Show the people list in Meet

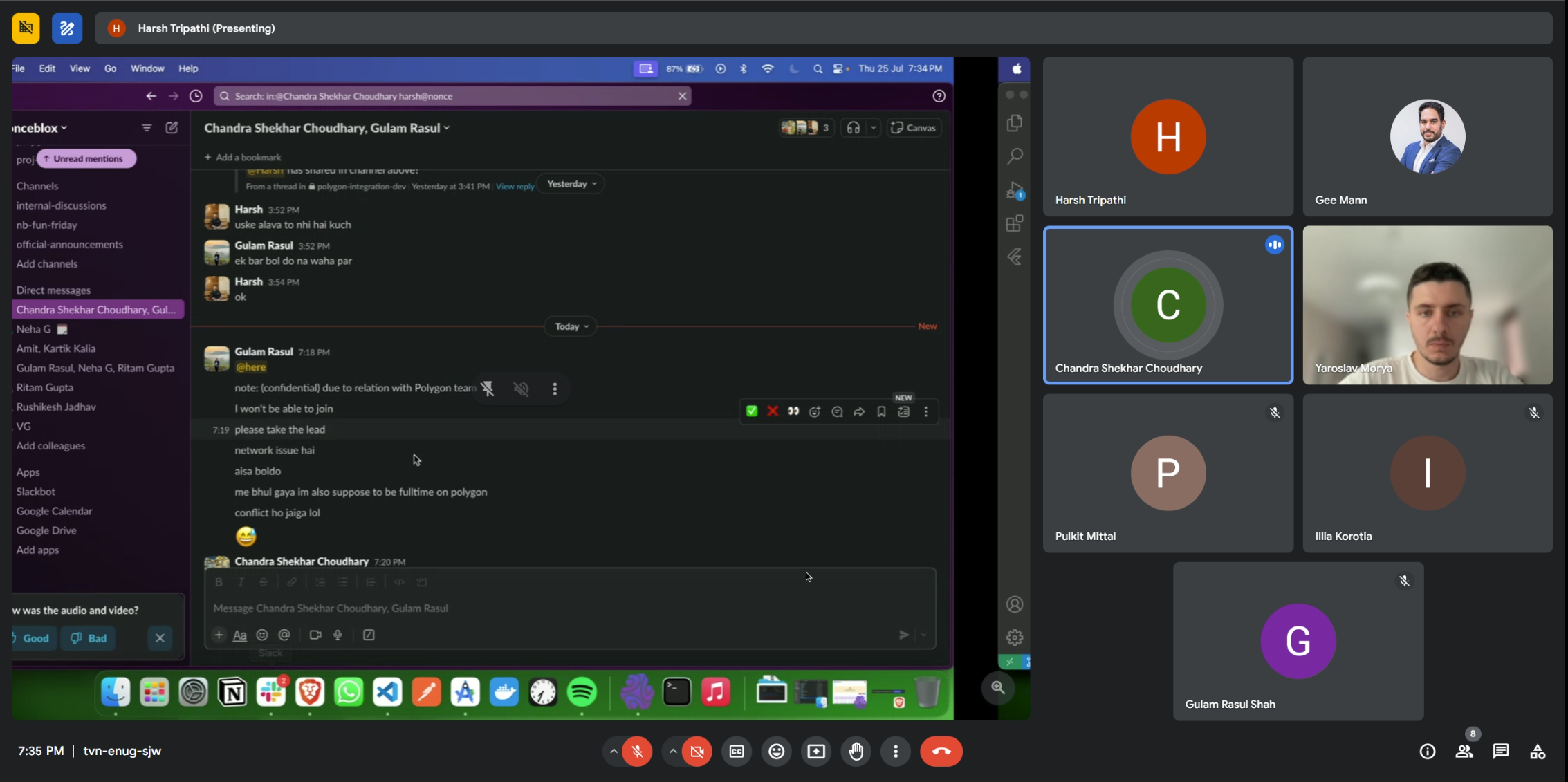1464,752
